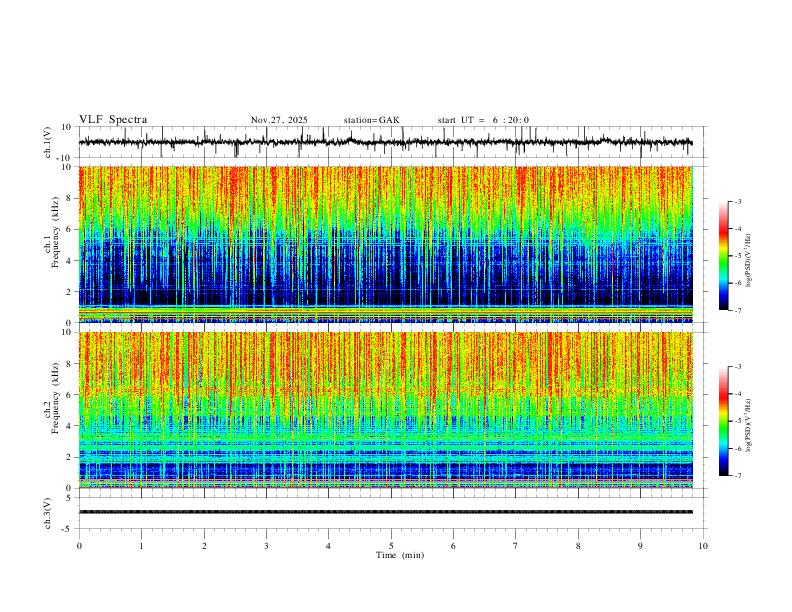
Task: Click the ch.1 'Frequency (kHz)' axis label
Action: tap(55, 231)
